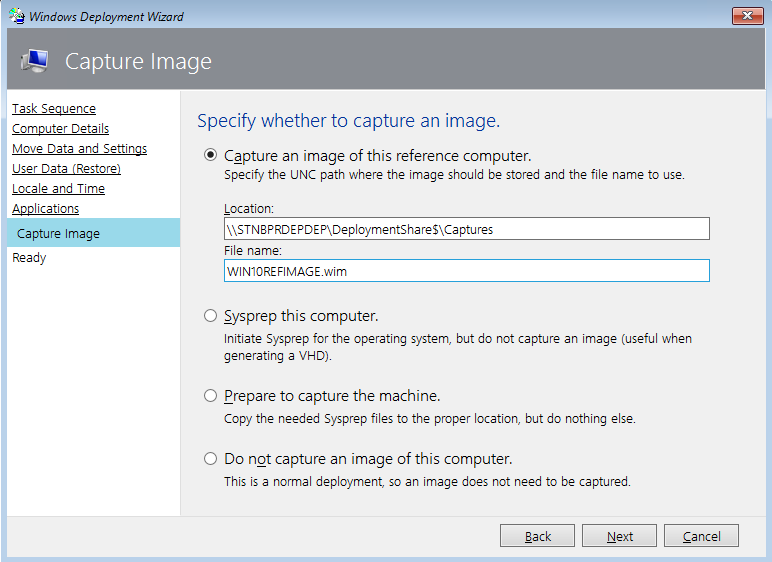Cancel the deployment wizard
Screen dimensions: 772x562
click(x=701, y=536)
